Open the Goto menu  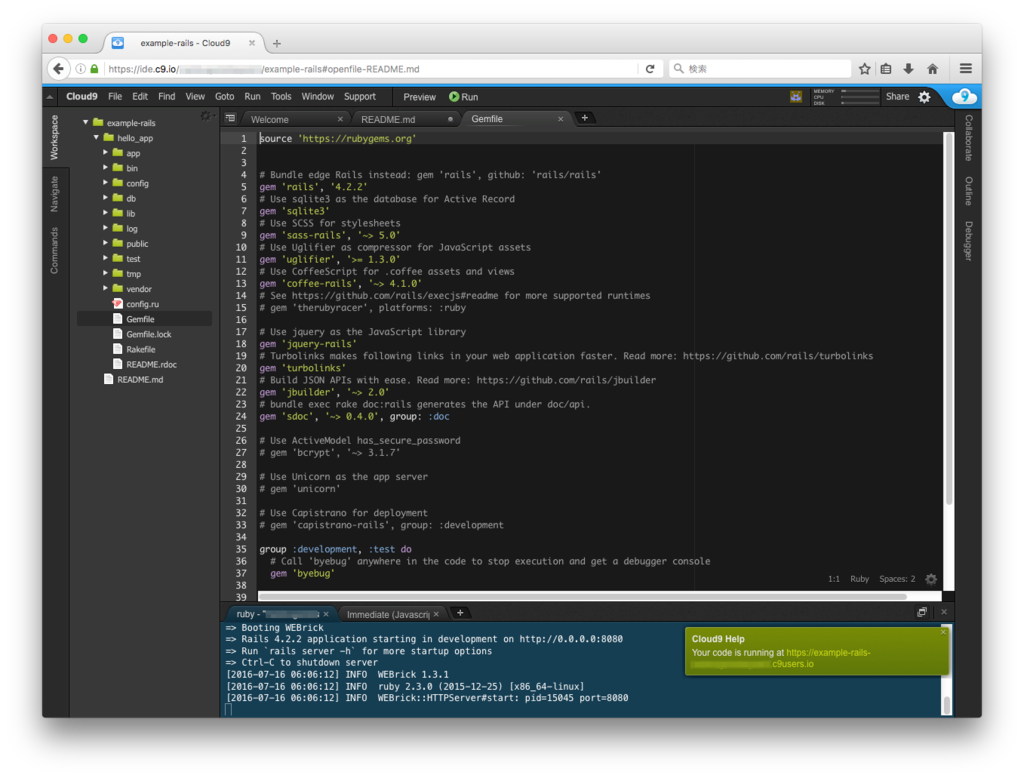pyautogui.click(x=224, y=97)
